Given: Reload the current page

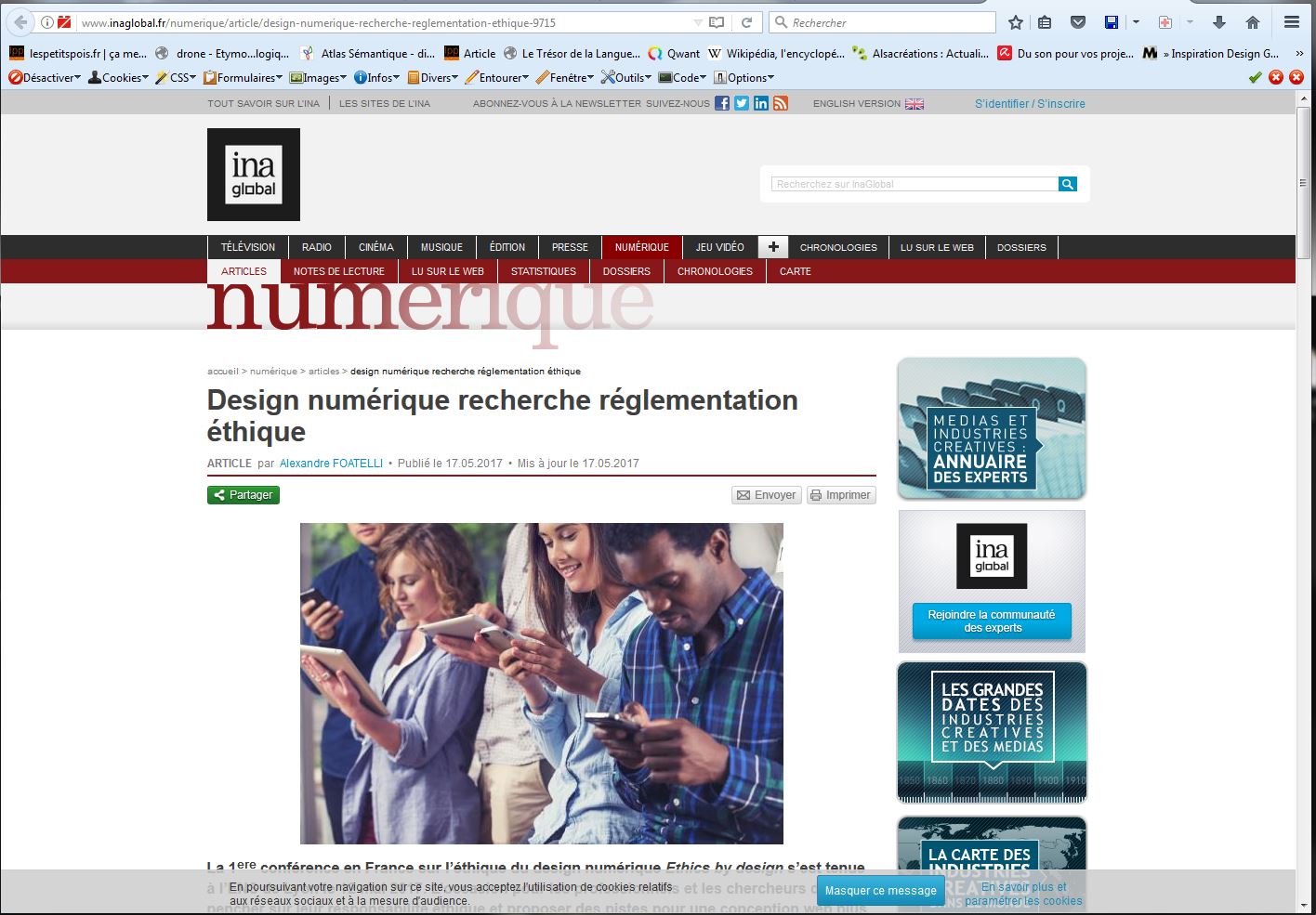Looking at the screenshot, I should click(746, 22).
